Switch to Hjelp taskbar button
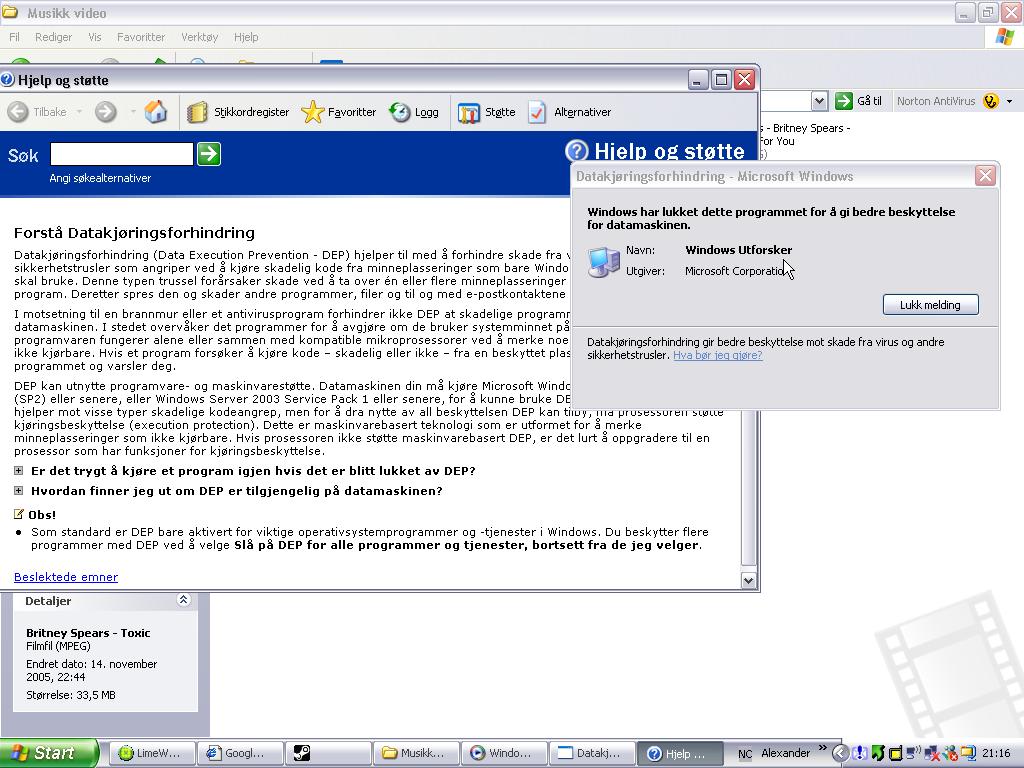 tap(680, 753)
